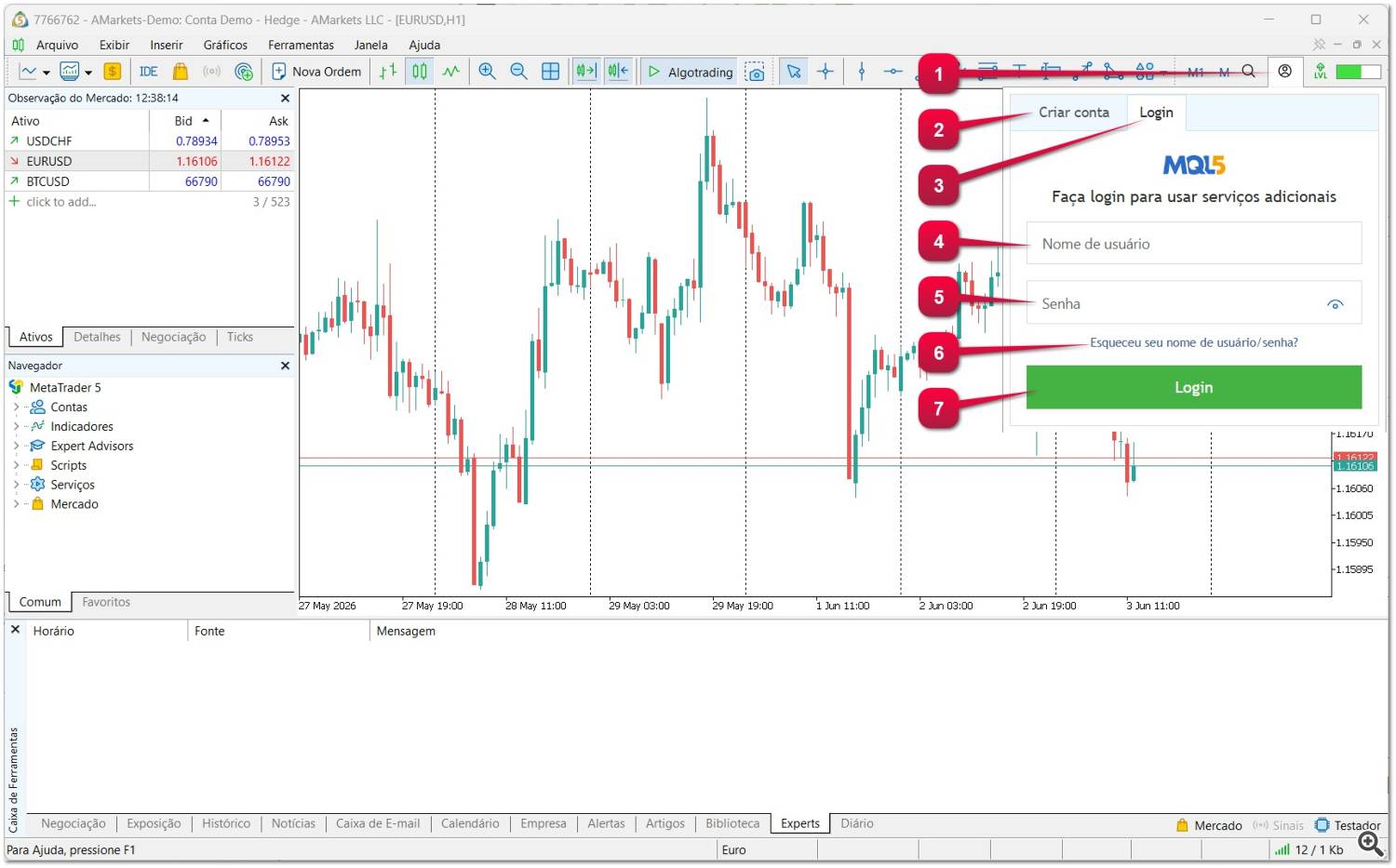Close the Caixa de Ferramentas panel
This screenshot has height=868, width=1396.
tap(15, 630)
